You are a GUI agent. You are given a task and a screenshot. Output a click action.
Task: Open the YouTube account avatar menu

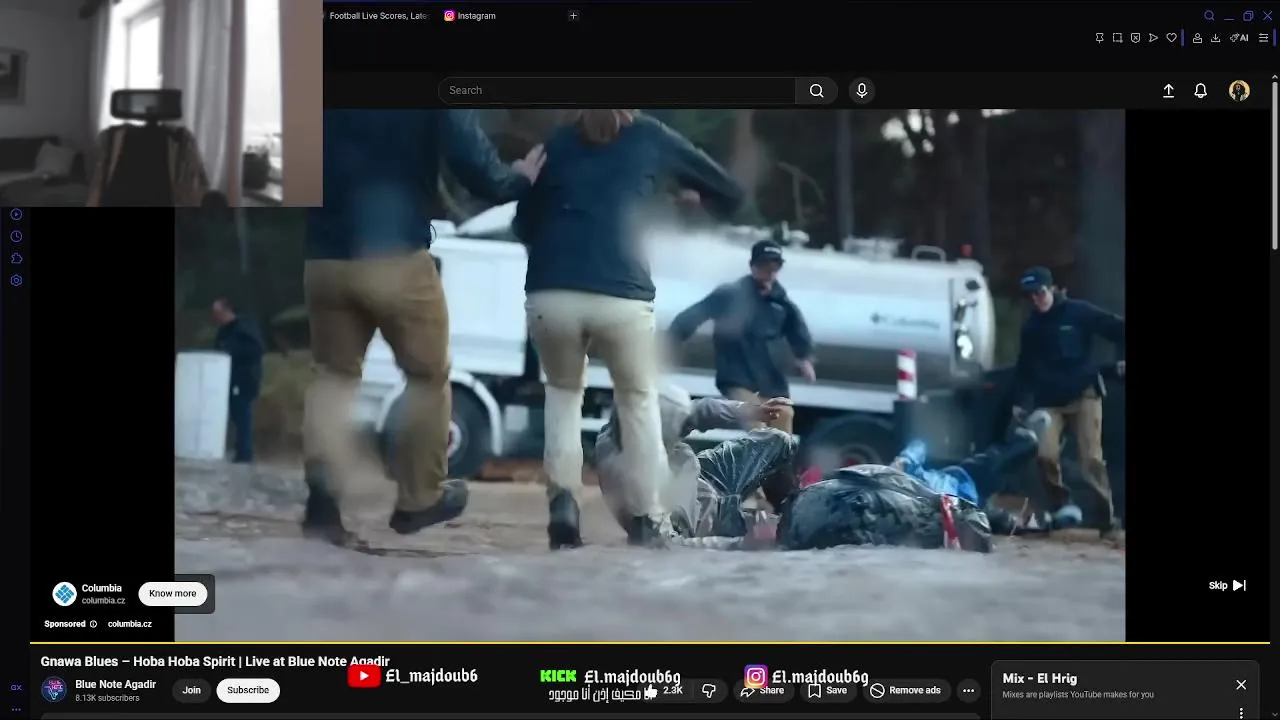pyautogui.click(x=1239, y=91)
